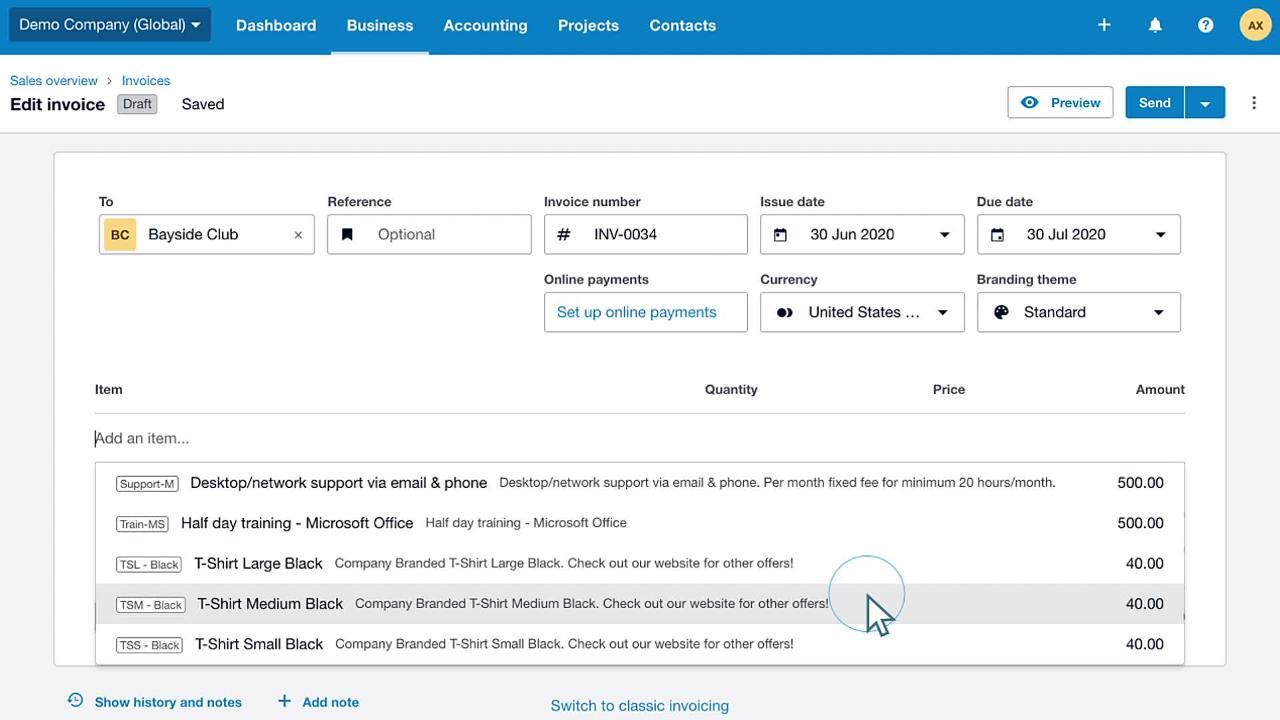The width and height of the screenshot is (1280, 720).
Task: Click Set up online payments
Action: coord(637,312)
